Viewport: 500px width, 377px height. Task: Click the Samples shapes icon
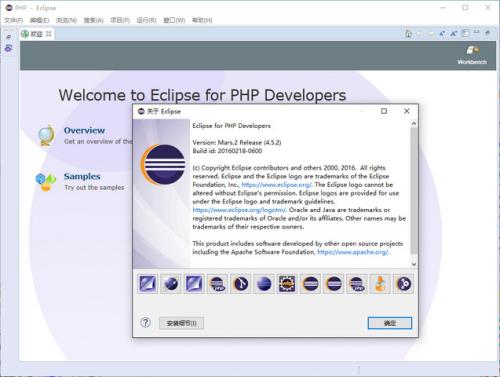(x=46, y=182)
